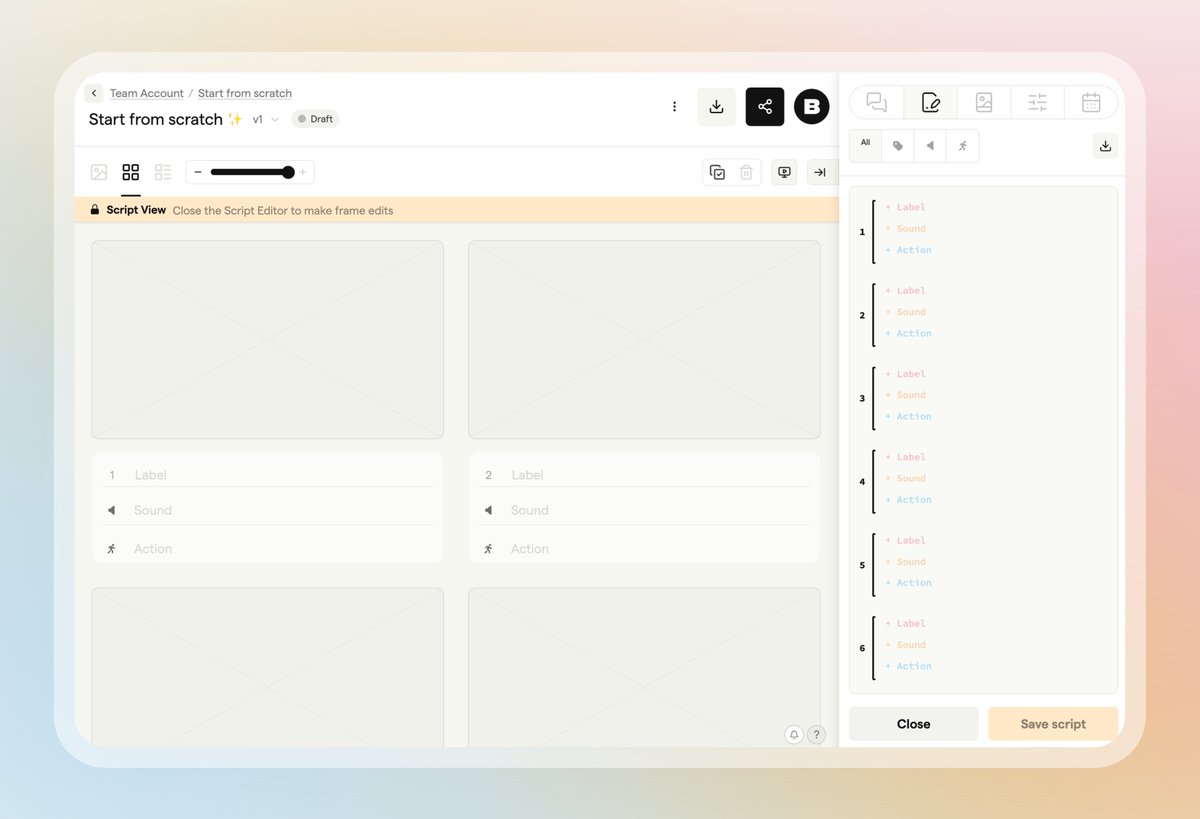Select frame 2 image placeholder
1200x819 pixels.
click(644, 339)
